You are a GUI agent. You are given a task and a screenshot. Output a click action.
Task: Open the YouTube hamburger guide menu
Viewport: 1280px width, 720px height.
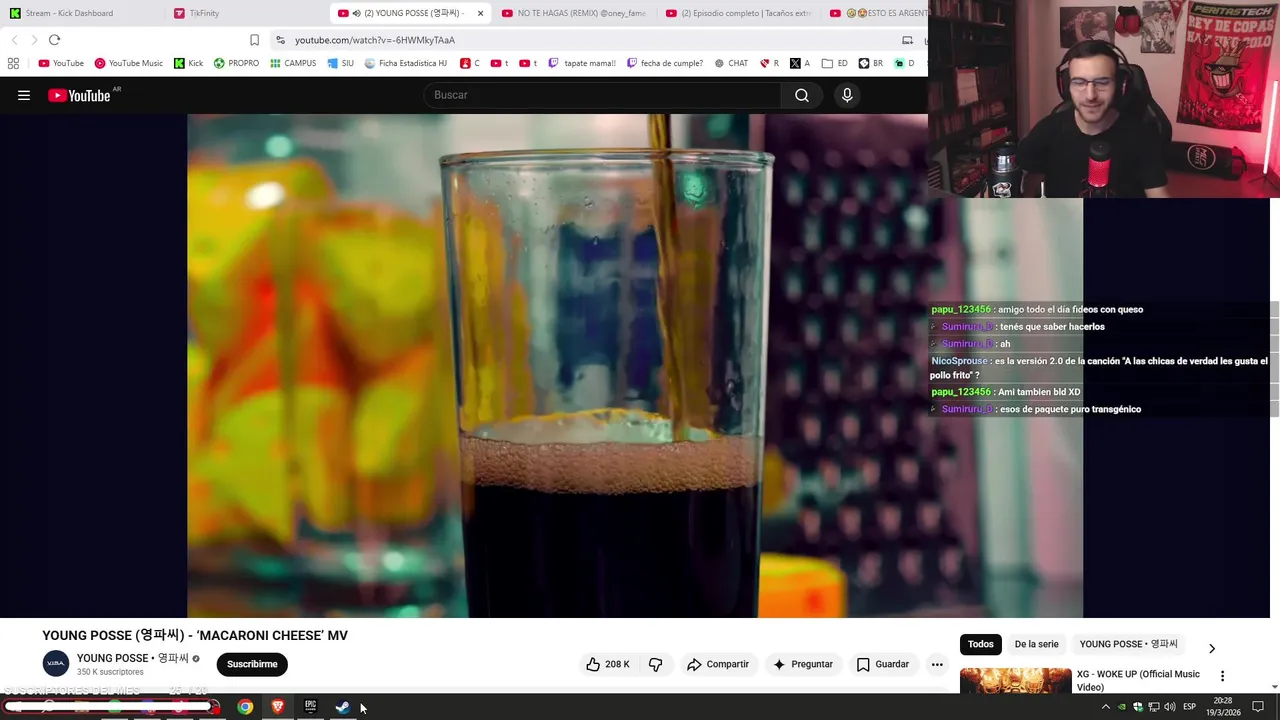[x=24, y=95]
